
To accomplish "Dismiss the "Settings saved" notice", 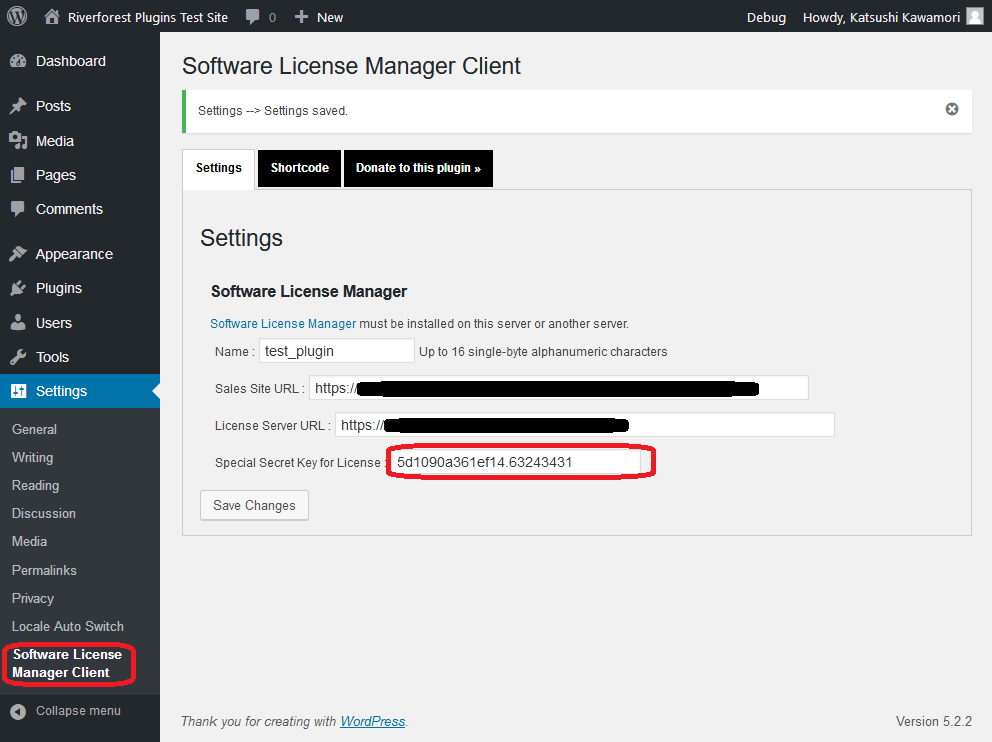I will (951, 109).
